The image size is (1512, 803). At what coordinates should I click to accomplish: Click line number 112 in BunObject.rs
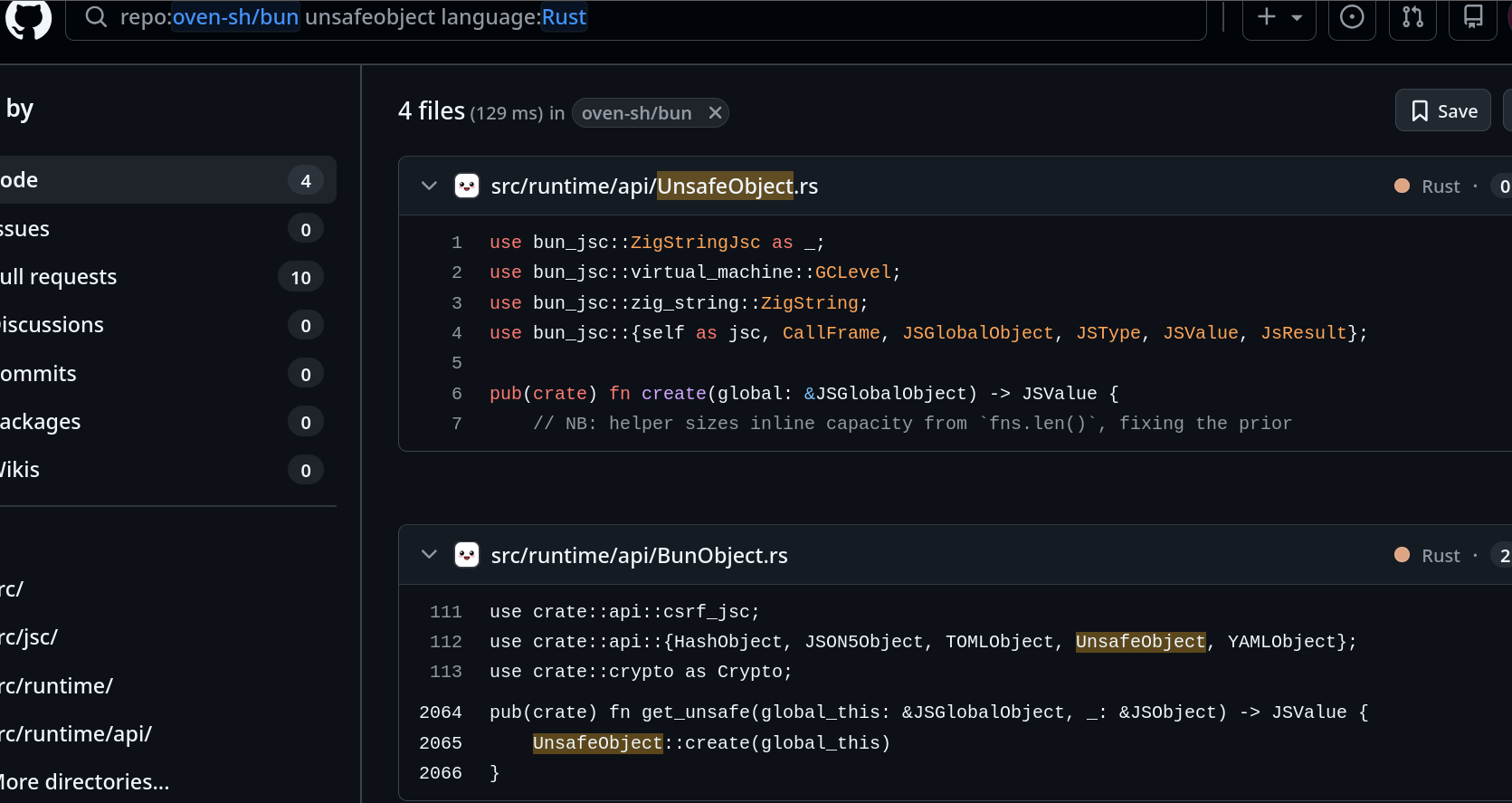[446, 642]
